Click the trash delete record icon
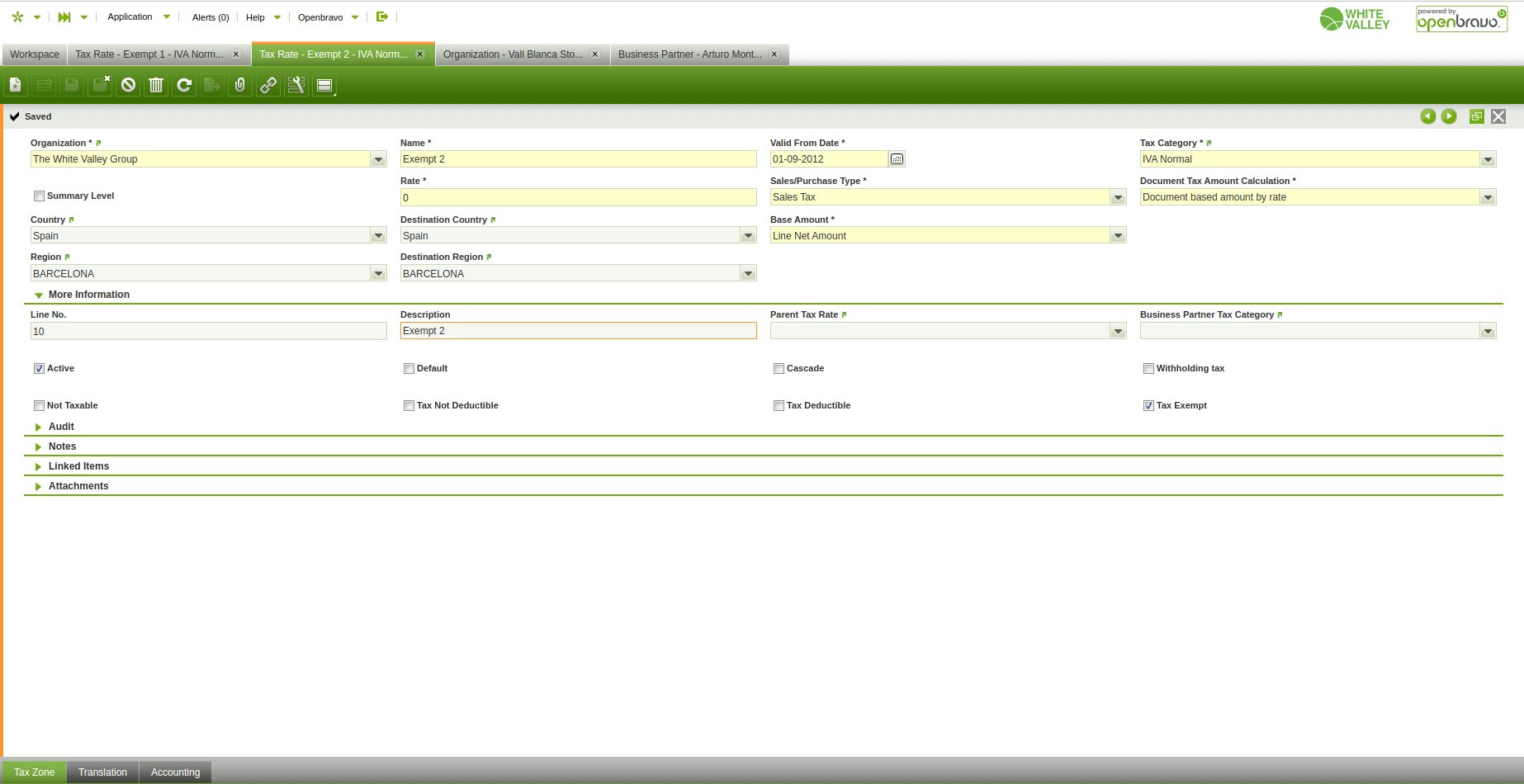The image size is (1524, 784). pyautogui.click(x=156, y=85)
